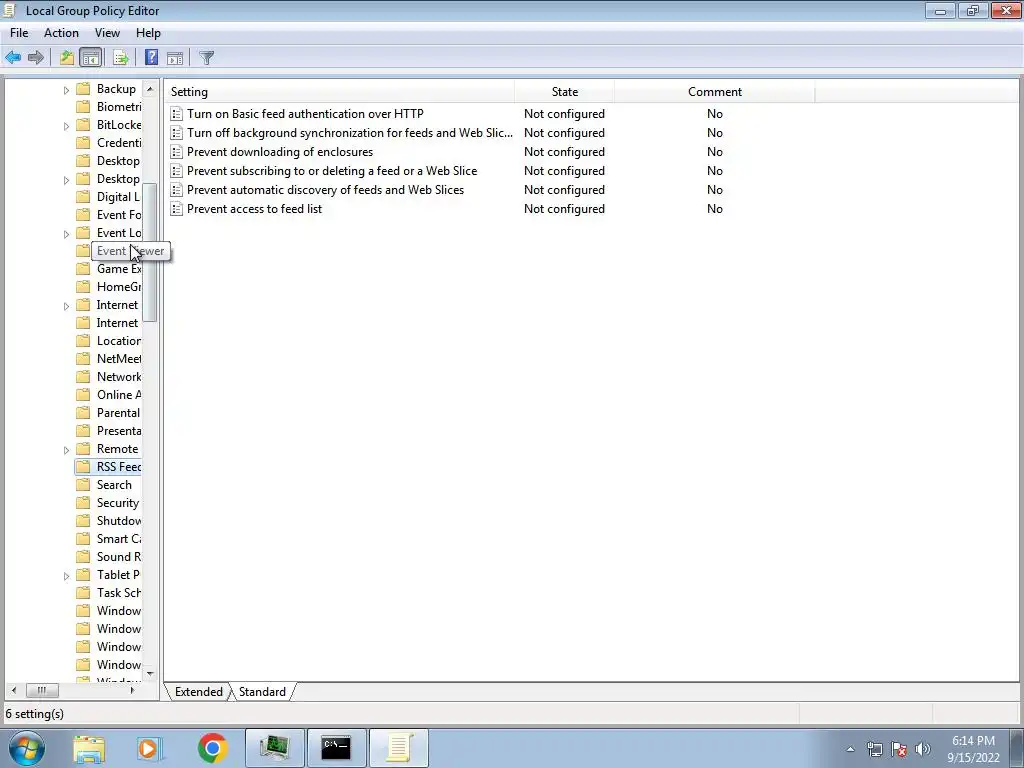Click horizontal scrollbar right arrow in tree
Viewport: 1024px width, 768px height.
coord(132,690)
